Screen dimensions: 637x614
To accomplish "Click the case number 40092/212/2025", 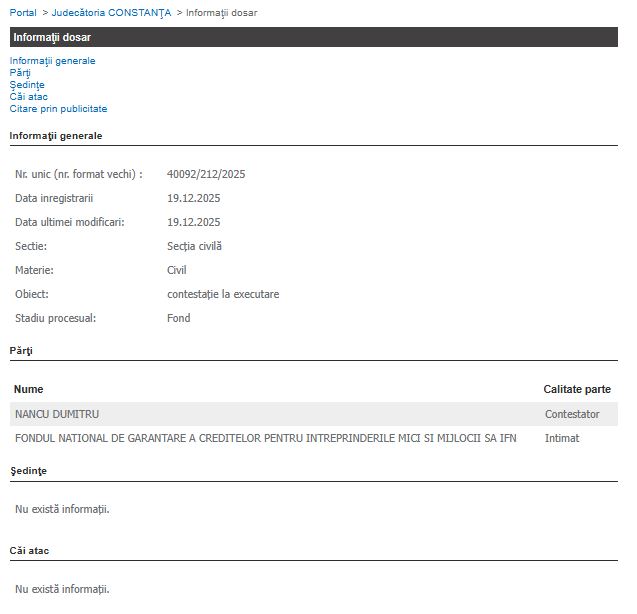I will tap(206, 174).
